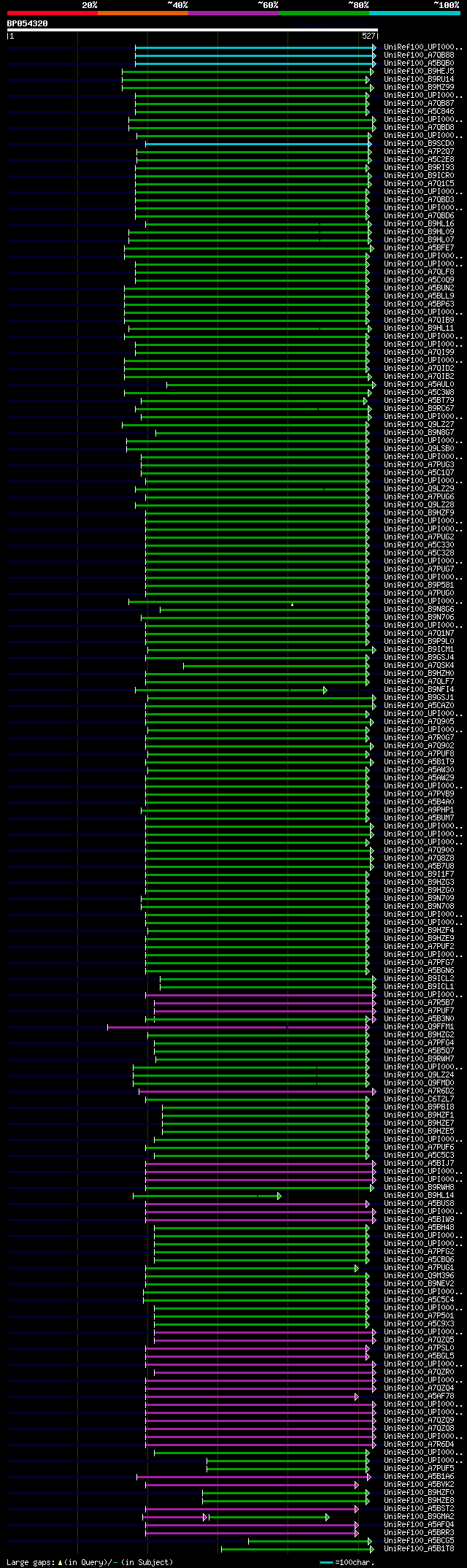Viewport: 467px width, 1568px height.
Task: Click label UniRef100_A7QZQ5
Action: click(419, 1340)
